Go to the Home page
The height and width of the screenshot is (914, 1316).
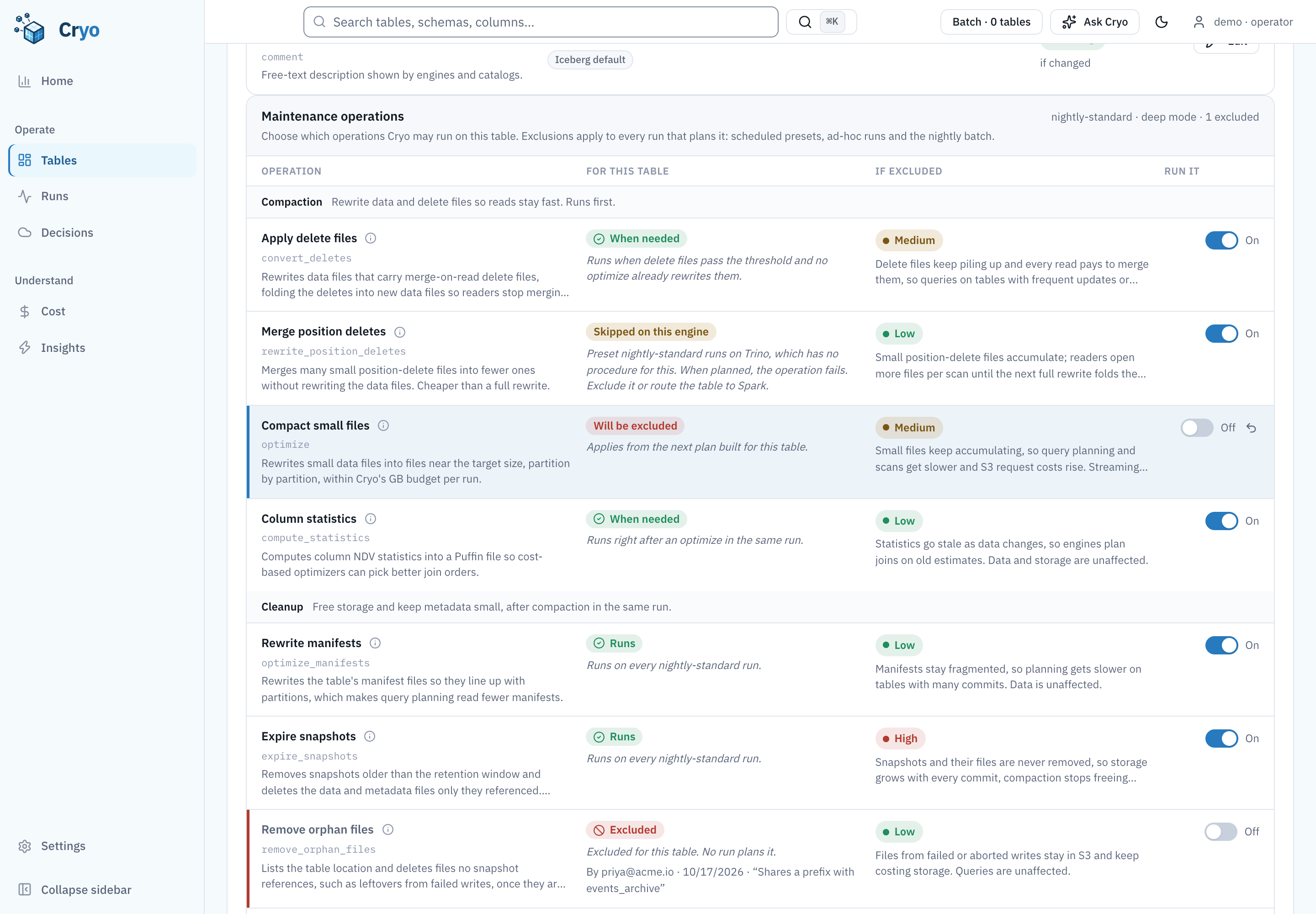(x=102, y=81)
